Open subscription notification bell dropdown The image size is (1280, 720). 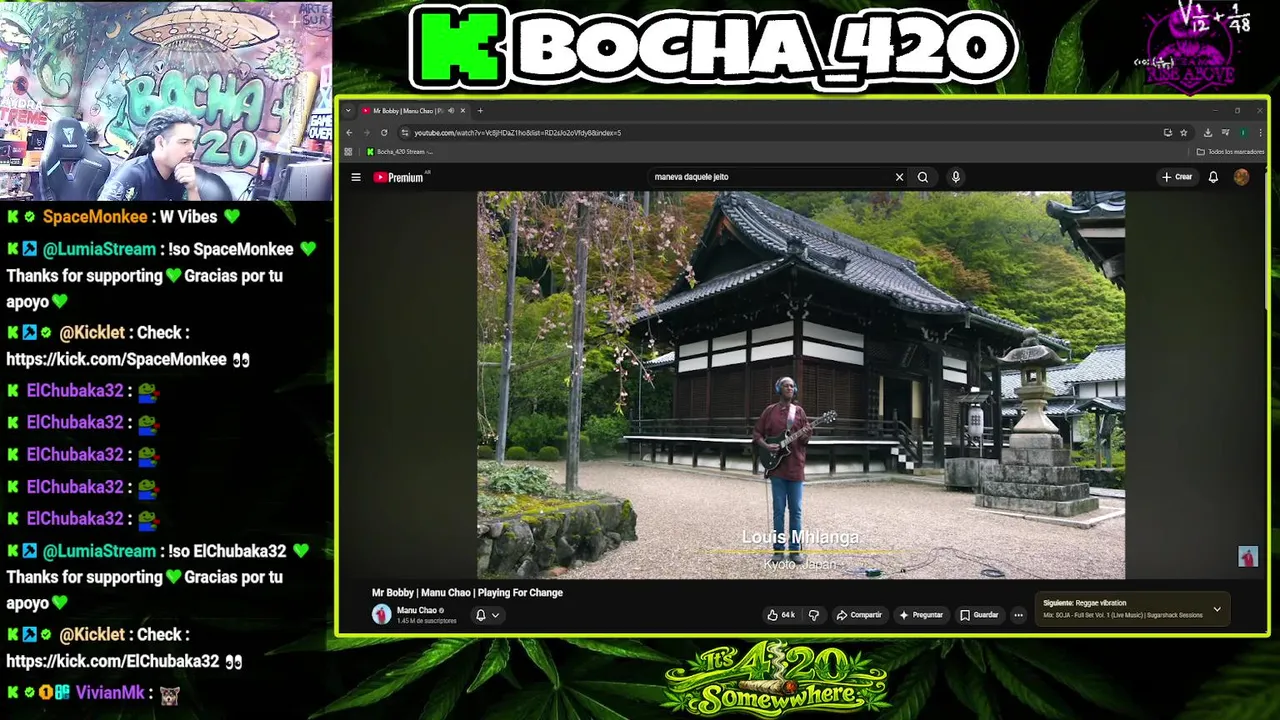[x=487, y=615]
